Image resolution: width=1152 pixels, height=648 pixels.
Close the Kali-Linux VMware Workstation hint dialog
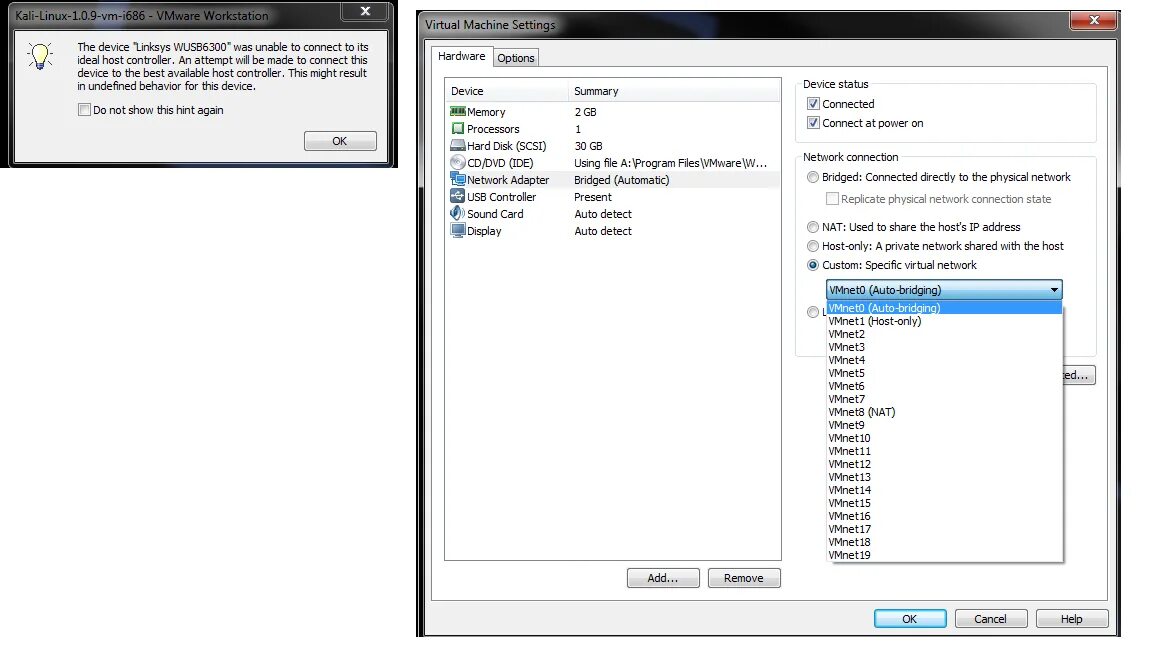pos(365,11)
